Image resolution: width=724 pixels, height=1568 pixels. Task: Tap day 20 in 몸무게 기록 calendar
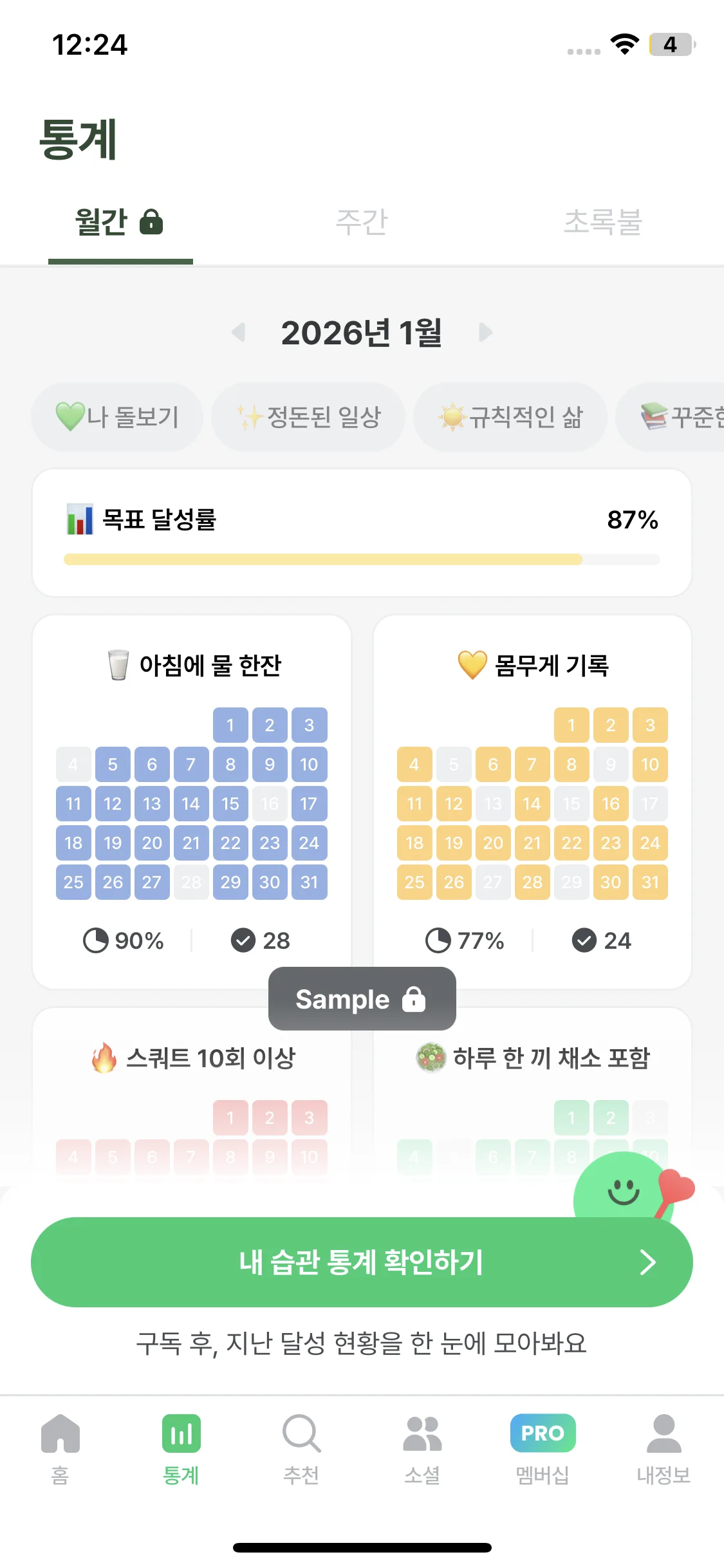click(493, 843)
